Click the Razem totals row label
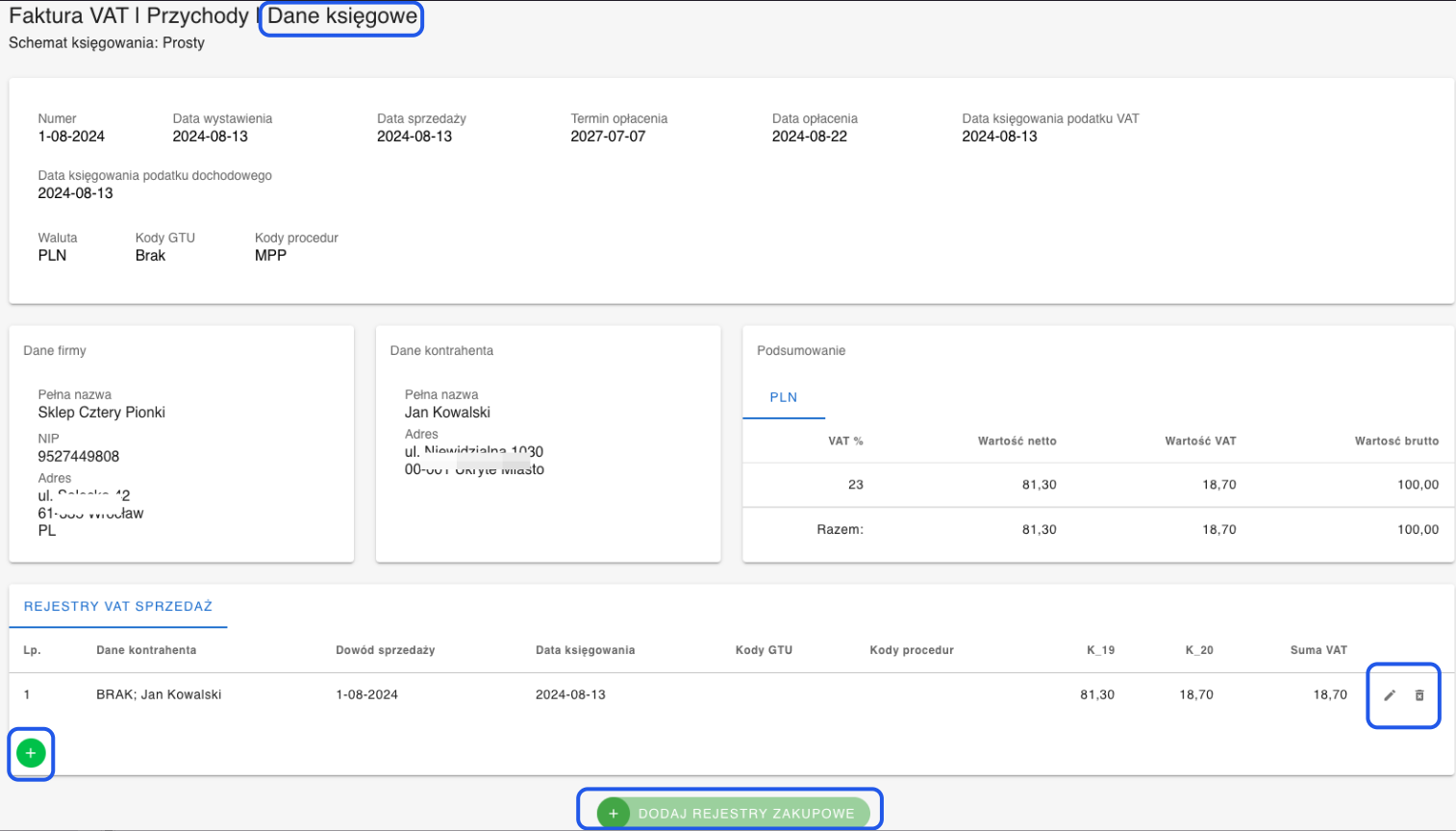 tap(840, 529)
